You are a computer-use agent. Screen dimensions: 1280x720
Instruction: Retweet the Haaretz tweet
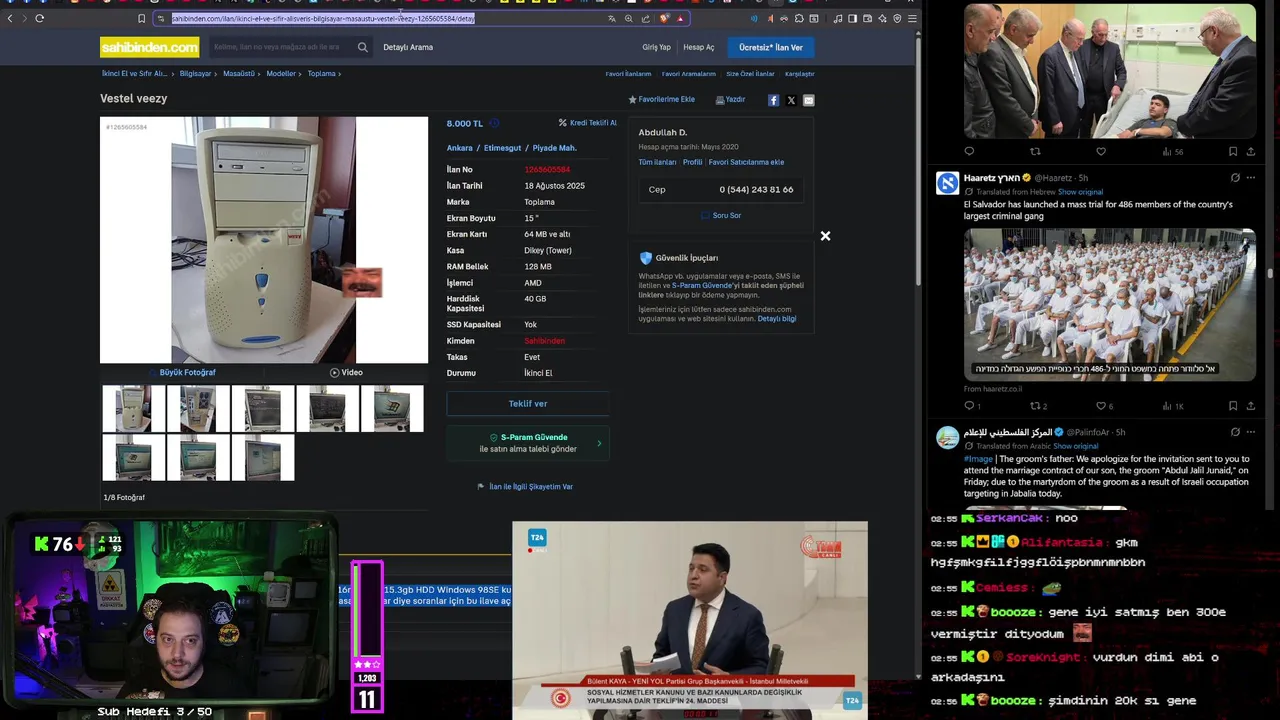1035,406
